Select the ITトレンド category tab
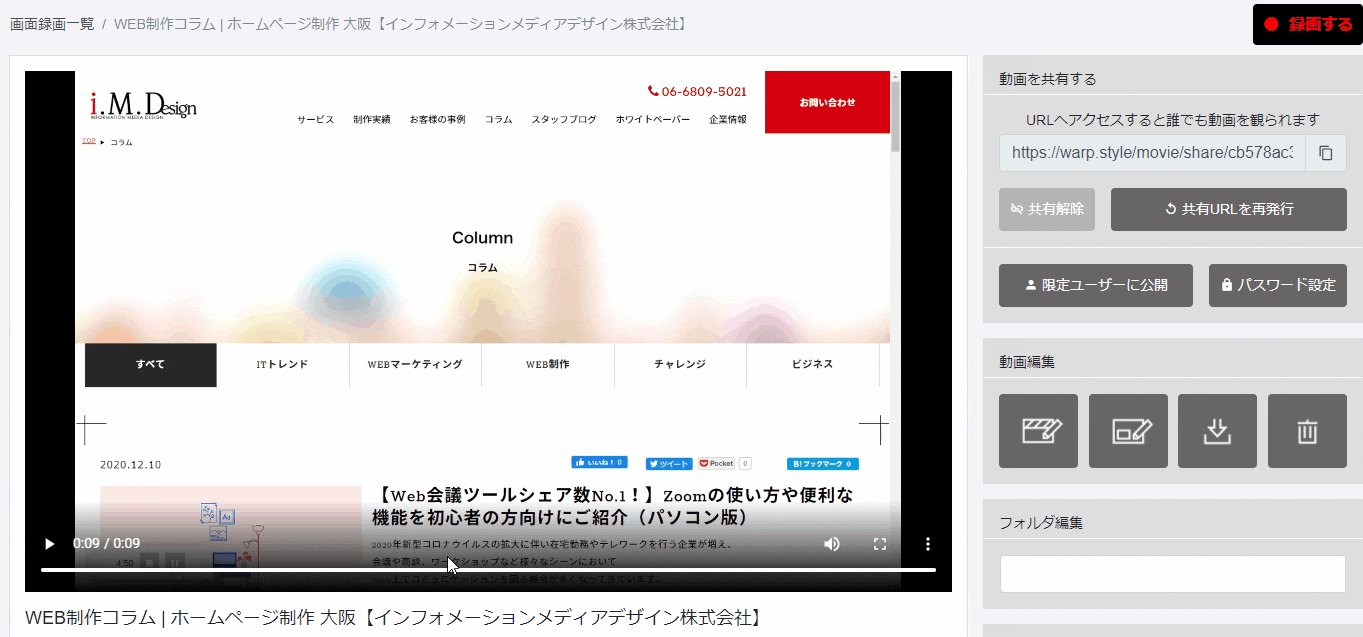 (x=283, y=365)
